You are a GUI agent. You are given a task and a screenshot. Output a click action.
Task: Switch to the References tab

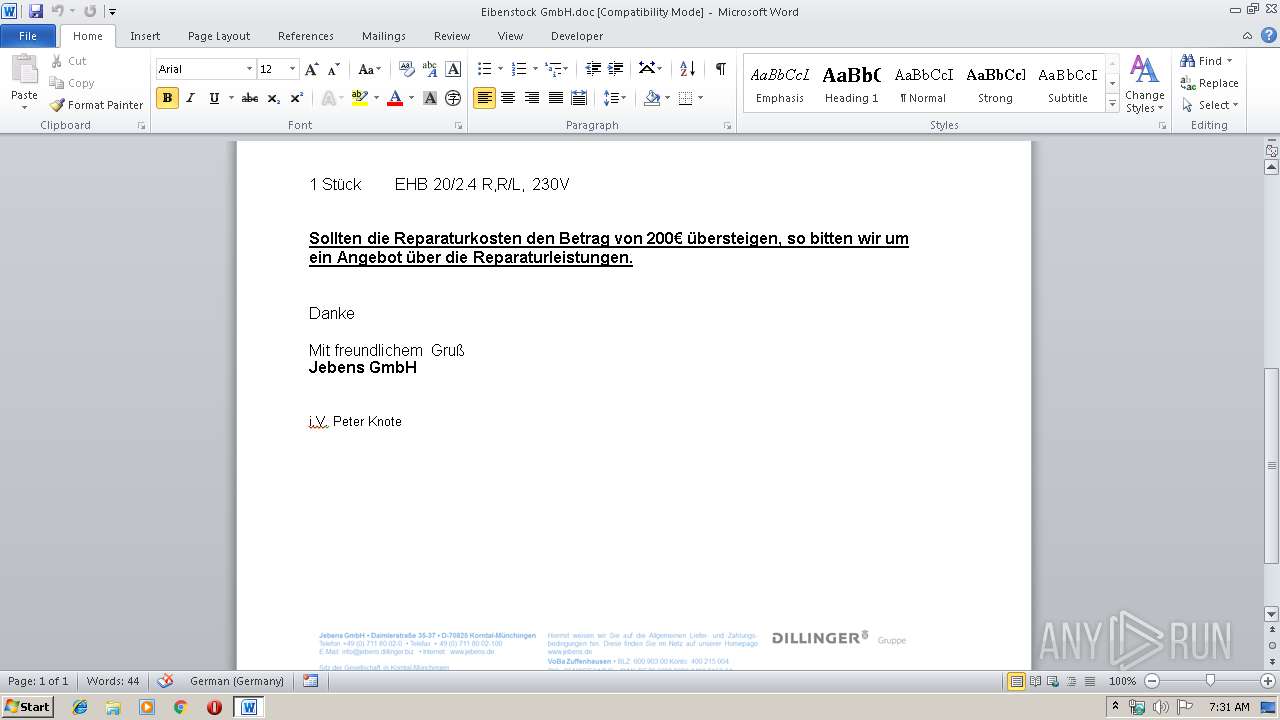[x=306, y=36]
